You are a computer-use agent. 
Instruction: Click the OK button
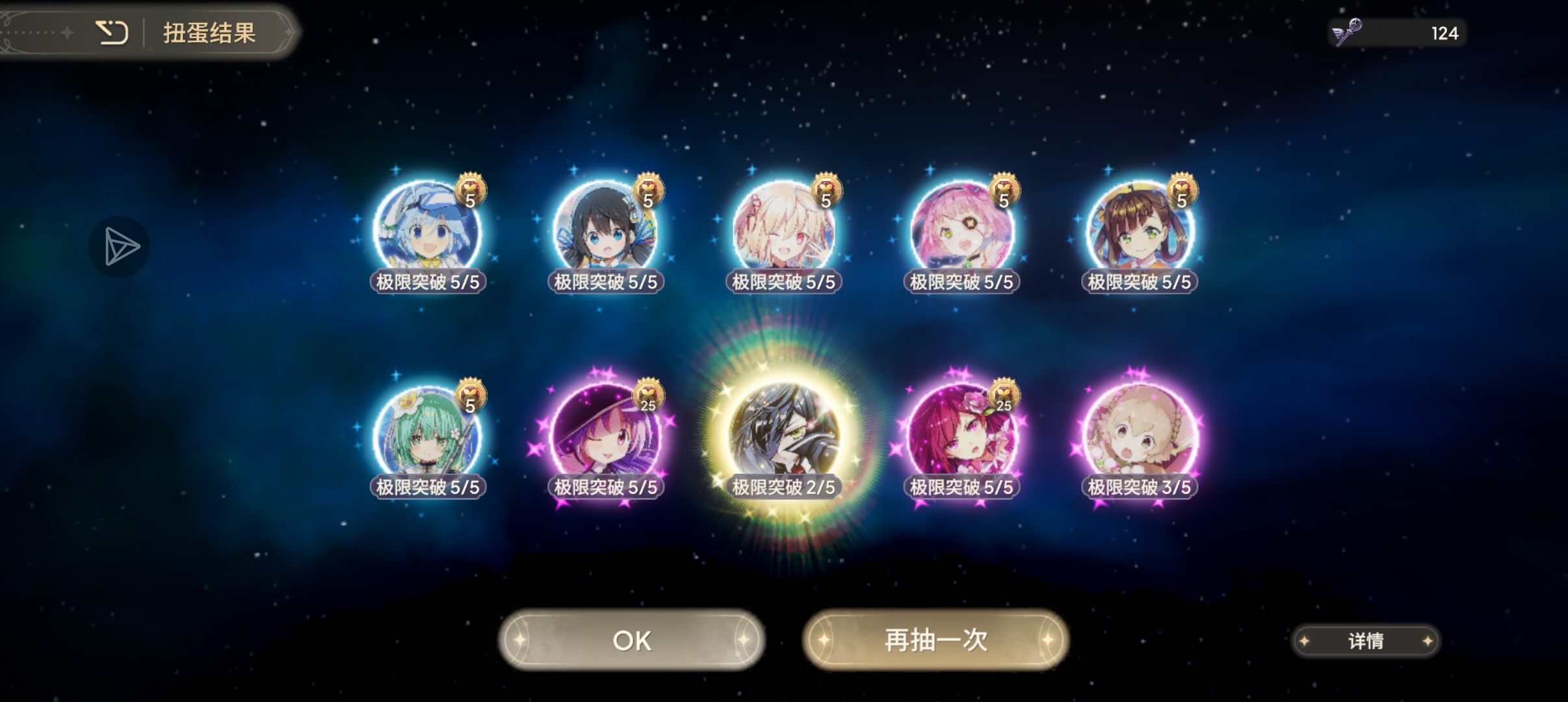coord(631,640)
